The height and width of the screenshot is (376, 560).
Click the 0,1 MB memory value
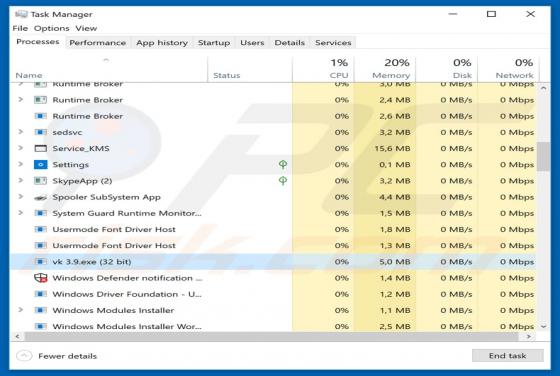[x=395, y=165]
